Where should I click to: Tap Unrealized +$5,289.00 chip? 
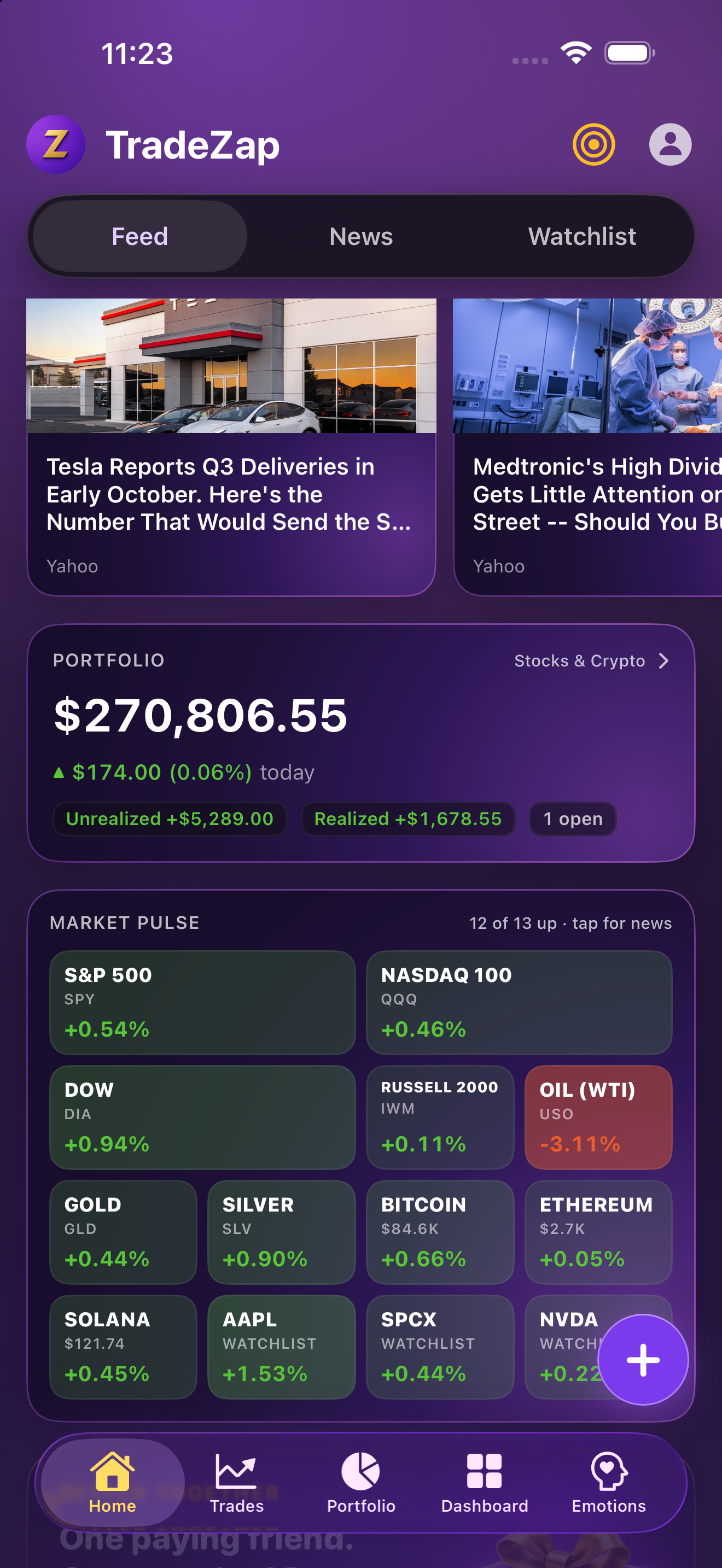[169, 818]
